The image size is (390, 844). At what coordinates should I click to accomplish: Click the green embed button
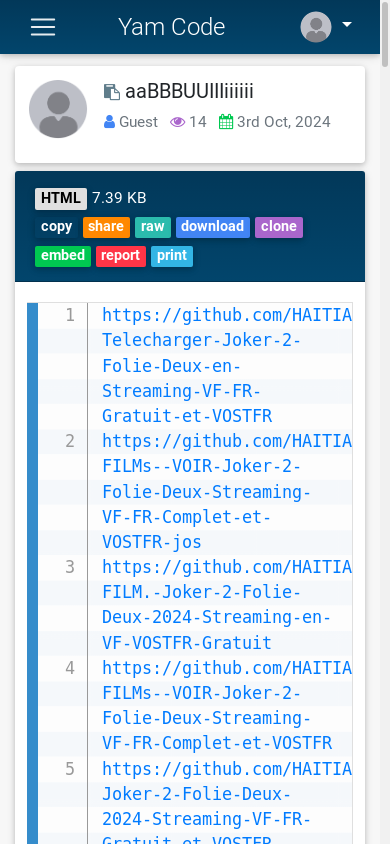pos(63,256)
